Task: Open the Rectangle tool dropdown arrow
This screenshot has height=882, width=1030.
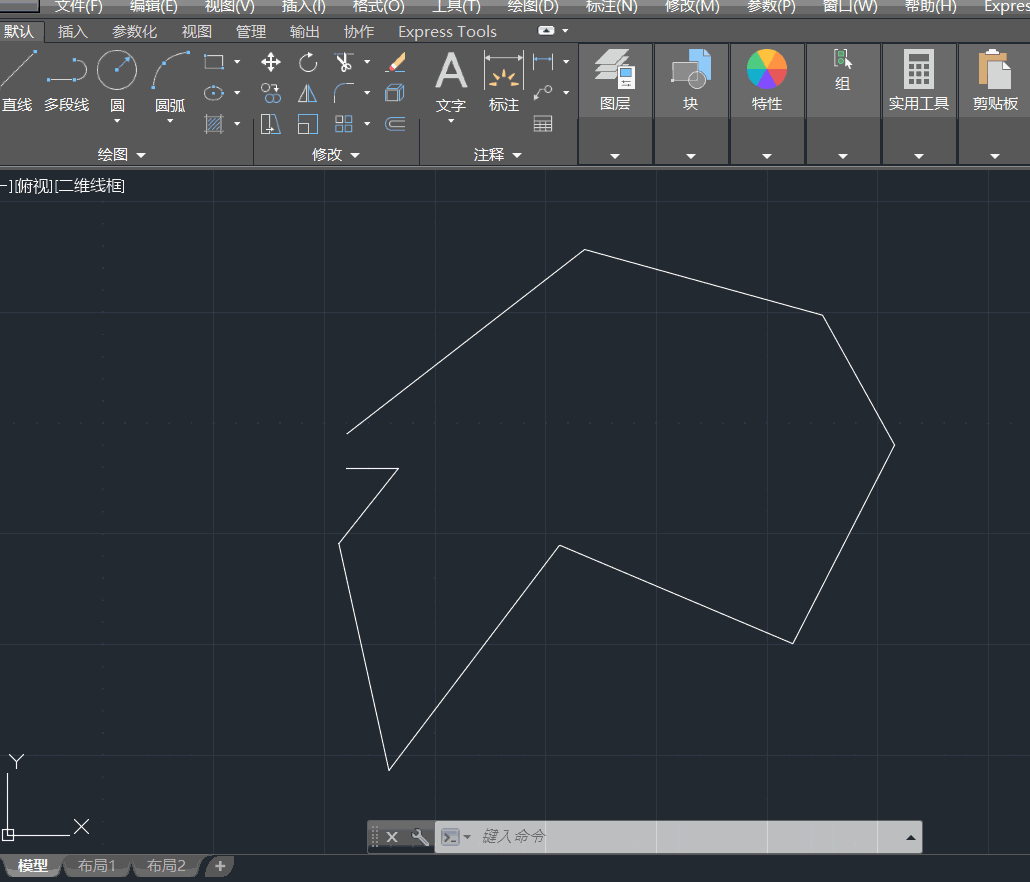Action: pyautogui.click(x=237, y=62)
